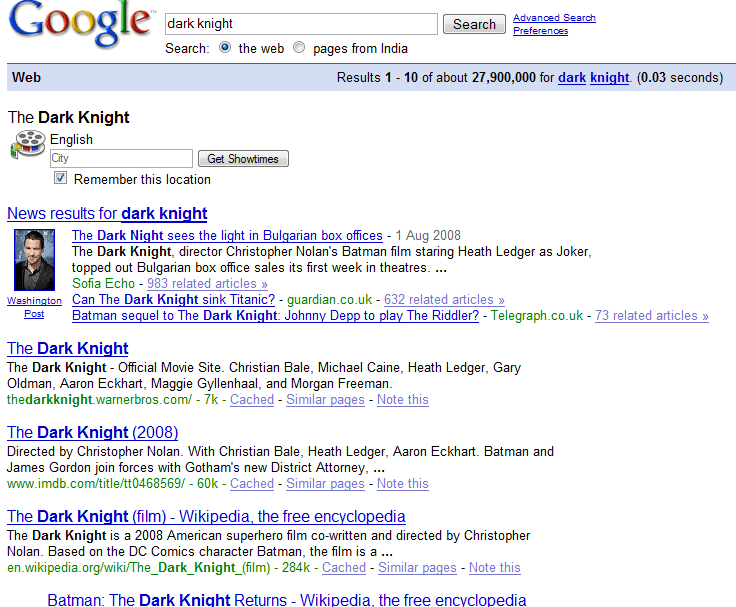Open 'Batman: The Dark Knight Returns' Wikipedia result
The width and height of the screenshot is (736, 607).
coord(287,599)
